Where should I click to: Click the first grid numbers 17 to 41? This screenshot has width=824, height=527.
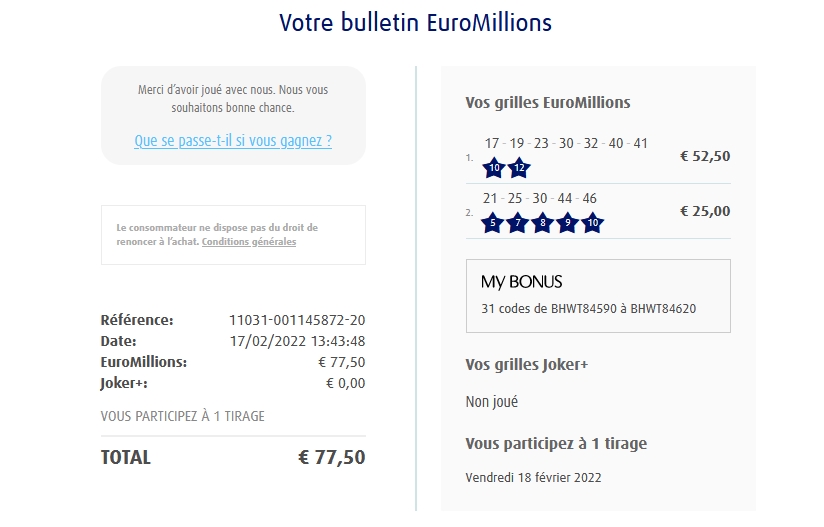(566, 143)
